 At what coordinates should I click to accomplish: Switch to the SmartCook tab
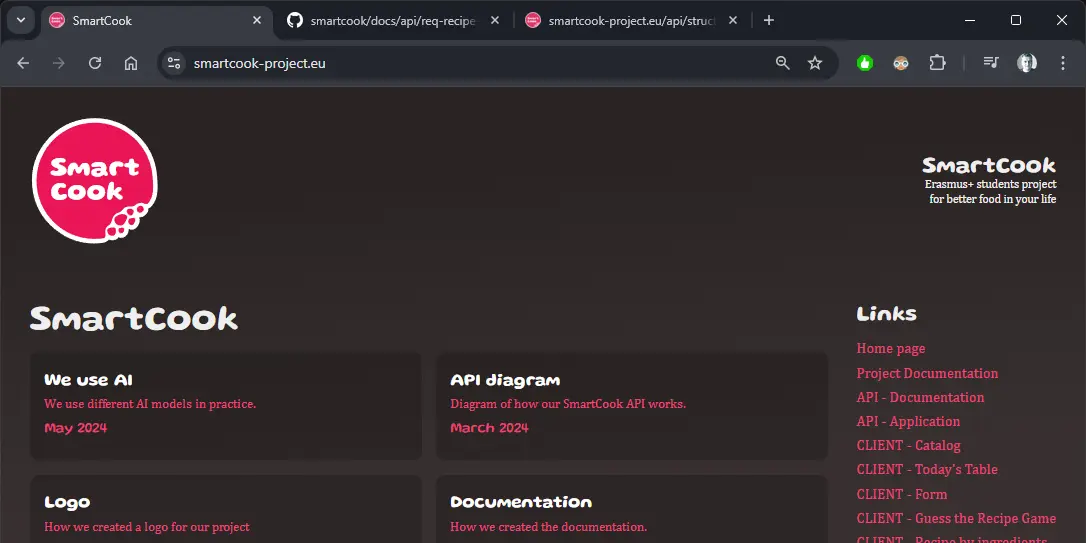tap(156, 21)
